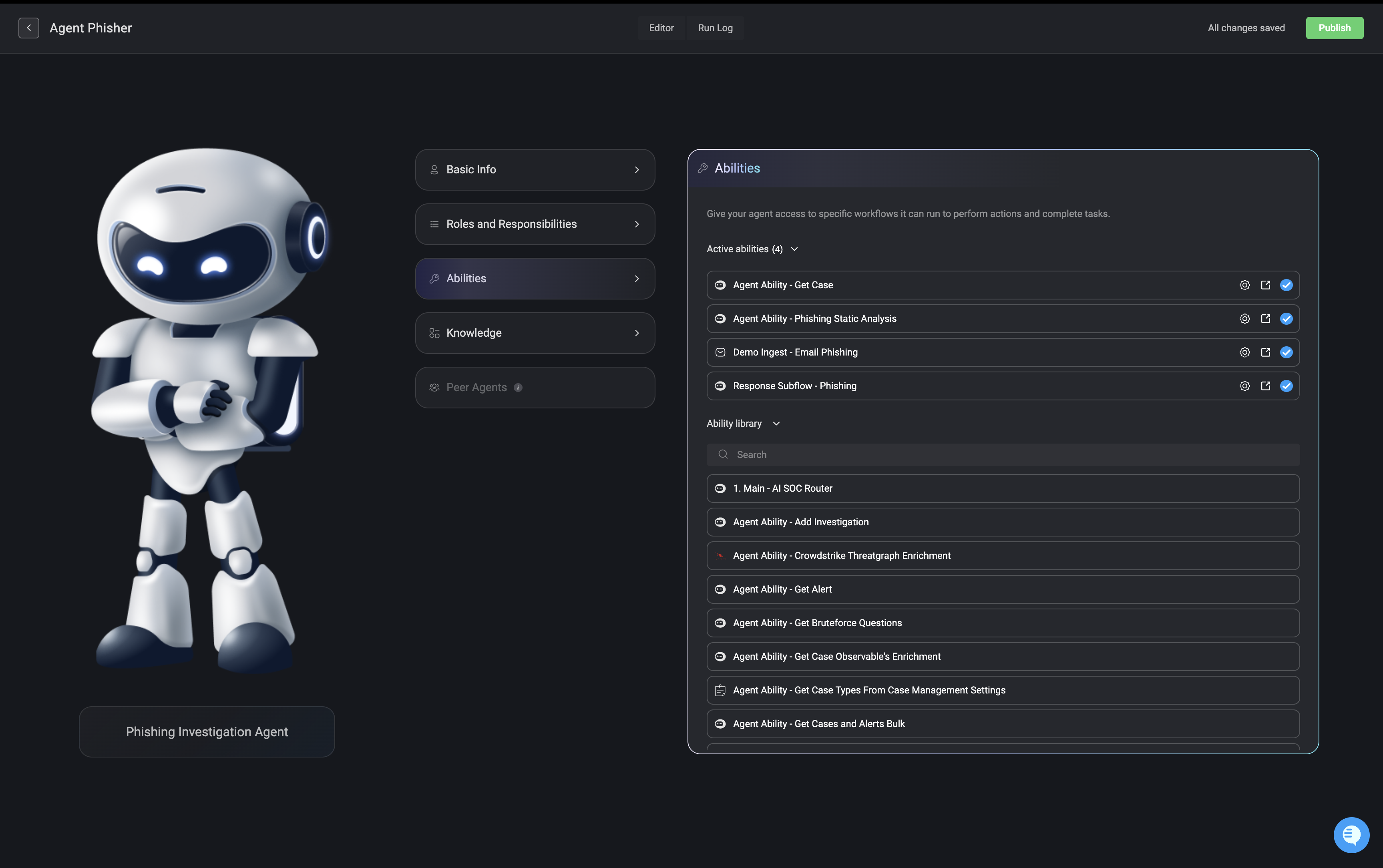The image size is (1383, 868).
Task: Click settings gear for Response Subflow - Phishing
Action: coord(1244,386)
